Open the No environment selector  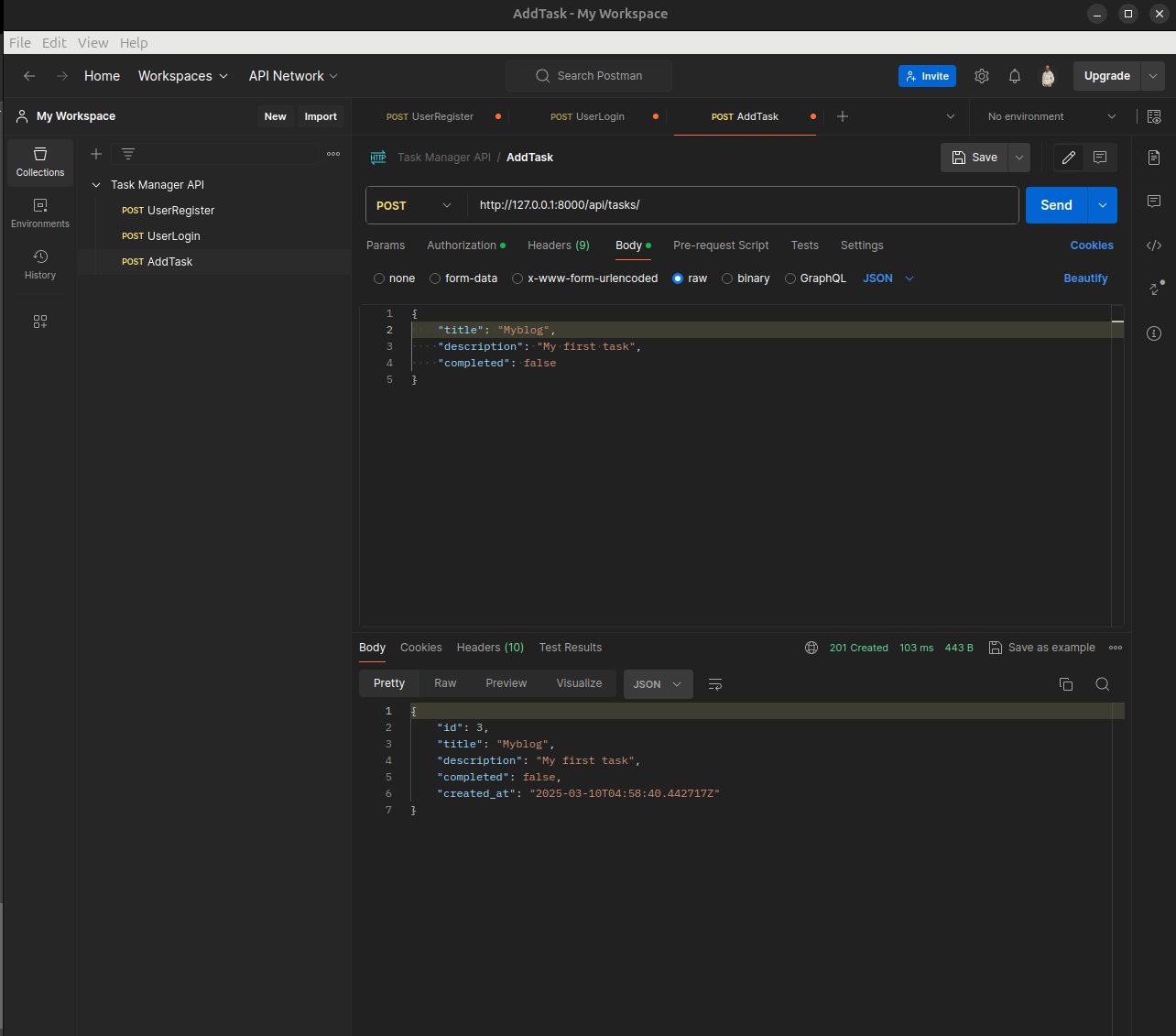(1052, 116)
